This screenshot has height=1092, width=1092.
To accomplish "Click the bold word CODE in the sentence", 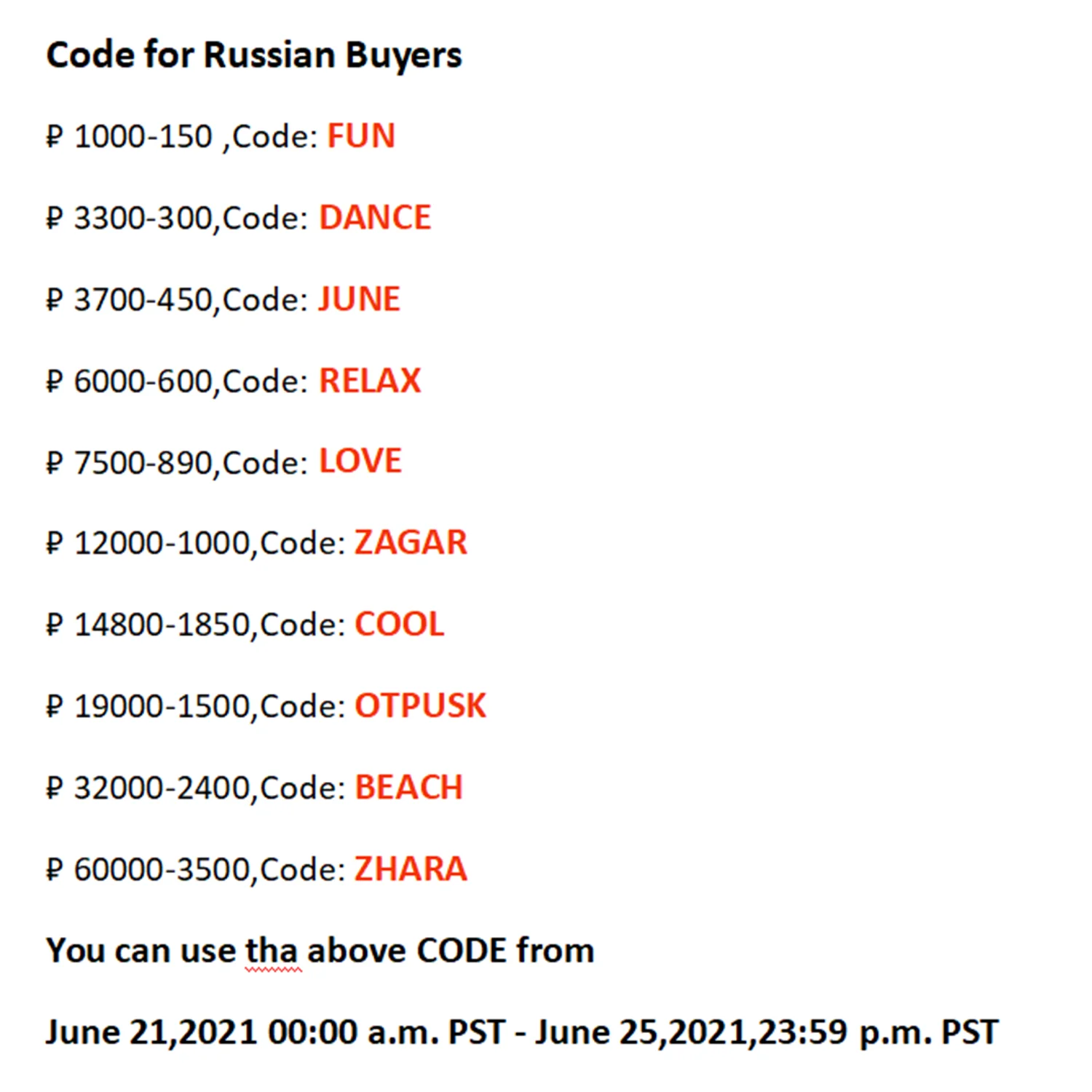I will (462, 951).
